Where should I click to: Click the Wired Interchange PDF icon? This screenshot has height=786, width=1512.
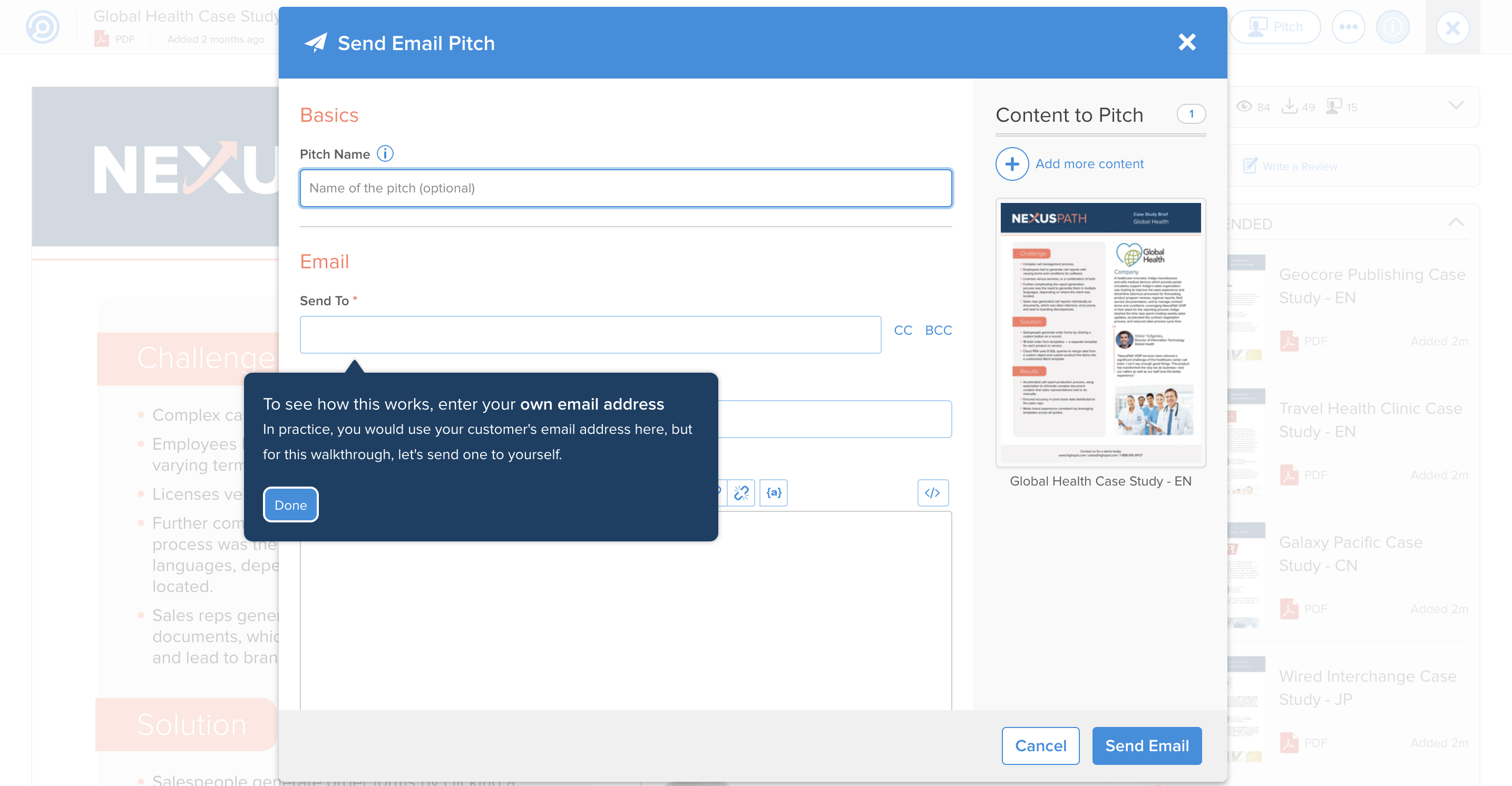click(x=1289, y=742)
